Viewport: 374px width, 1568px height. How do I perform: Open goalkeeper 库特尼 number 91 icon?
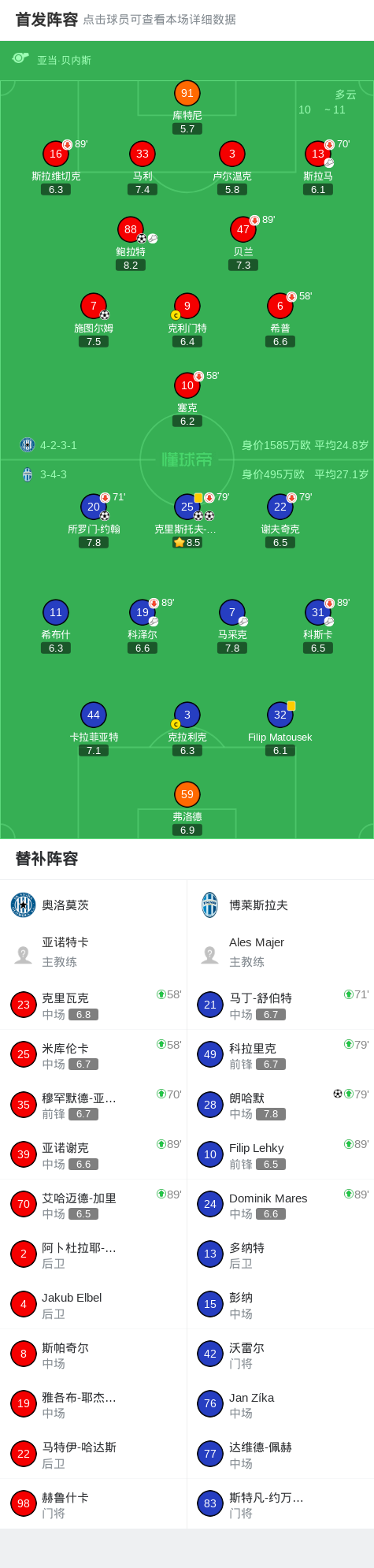(x=187, y=93)
